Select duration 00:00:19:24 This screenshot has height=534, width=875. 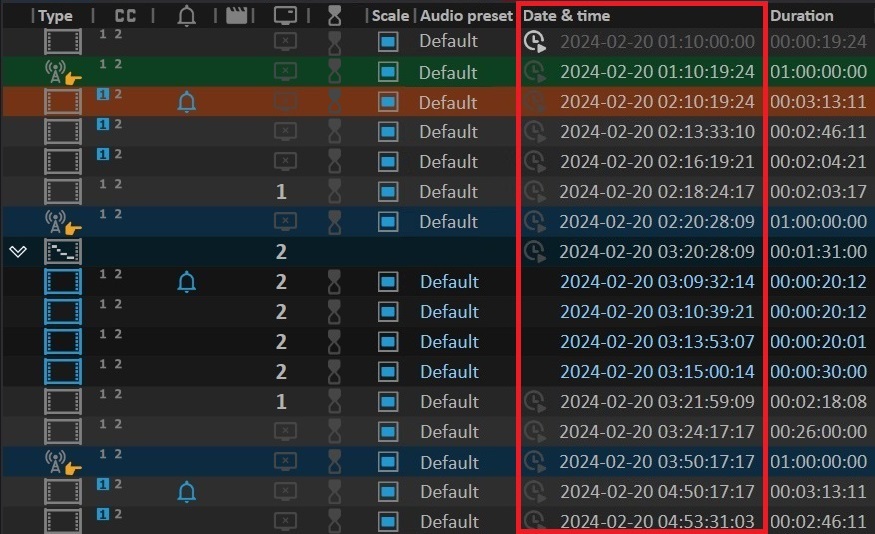818,41
